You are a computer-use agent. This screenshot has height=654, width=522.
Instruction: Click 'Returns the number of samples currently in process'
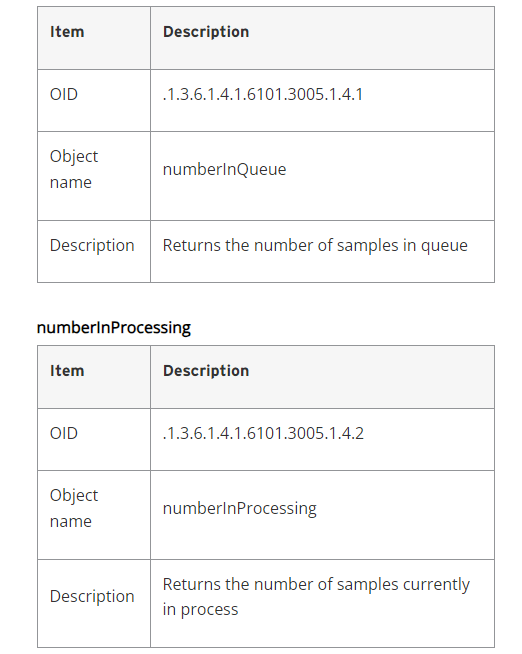[x=316, y=597]
